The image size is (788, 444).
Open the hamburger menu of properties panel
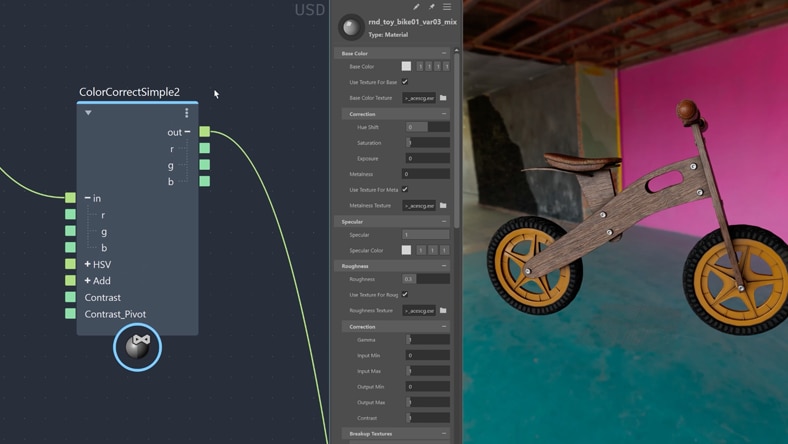point(447,7)
